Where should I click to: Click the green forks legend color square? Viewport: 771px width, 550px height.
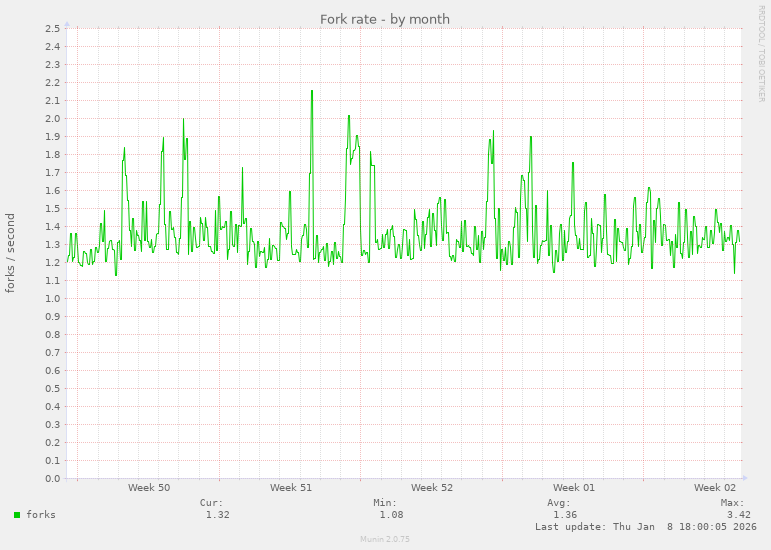click(17, 515)
